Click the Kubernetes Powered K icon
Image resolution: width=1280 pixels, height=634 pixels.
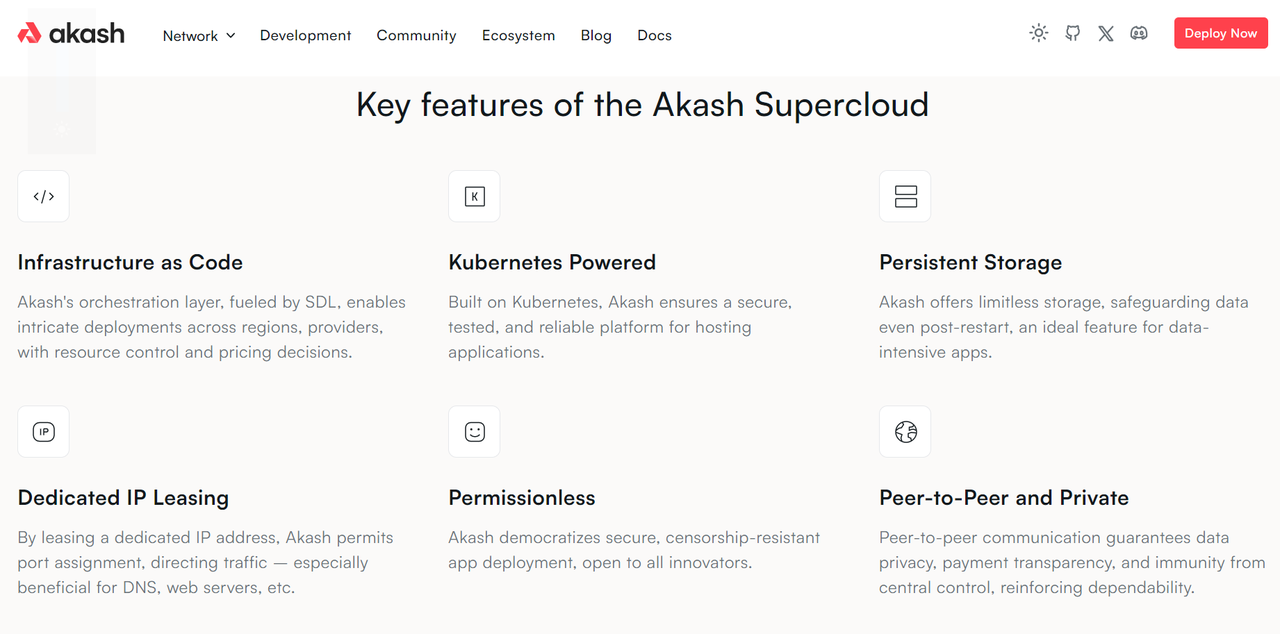click(475, 196)
